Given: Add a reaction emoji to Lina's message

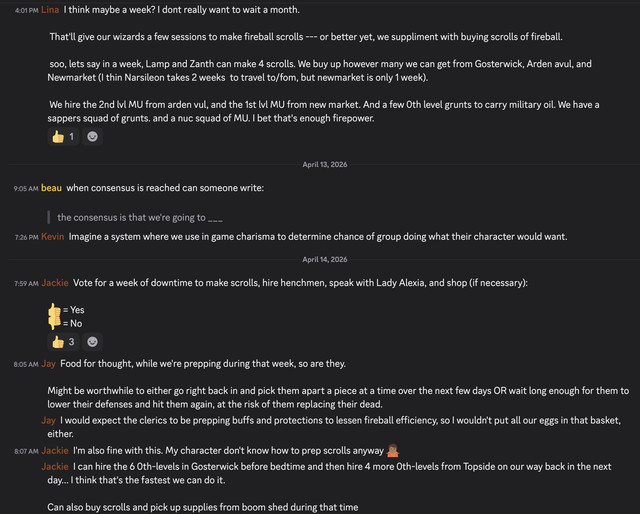Looking at the screenshot, I should [92, 137].
